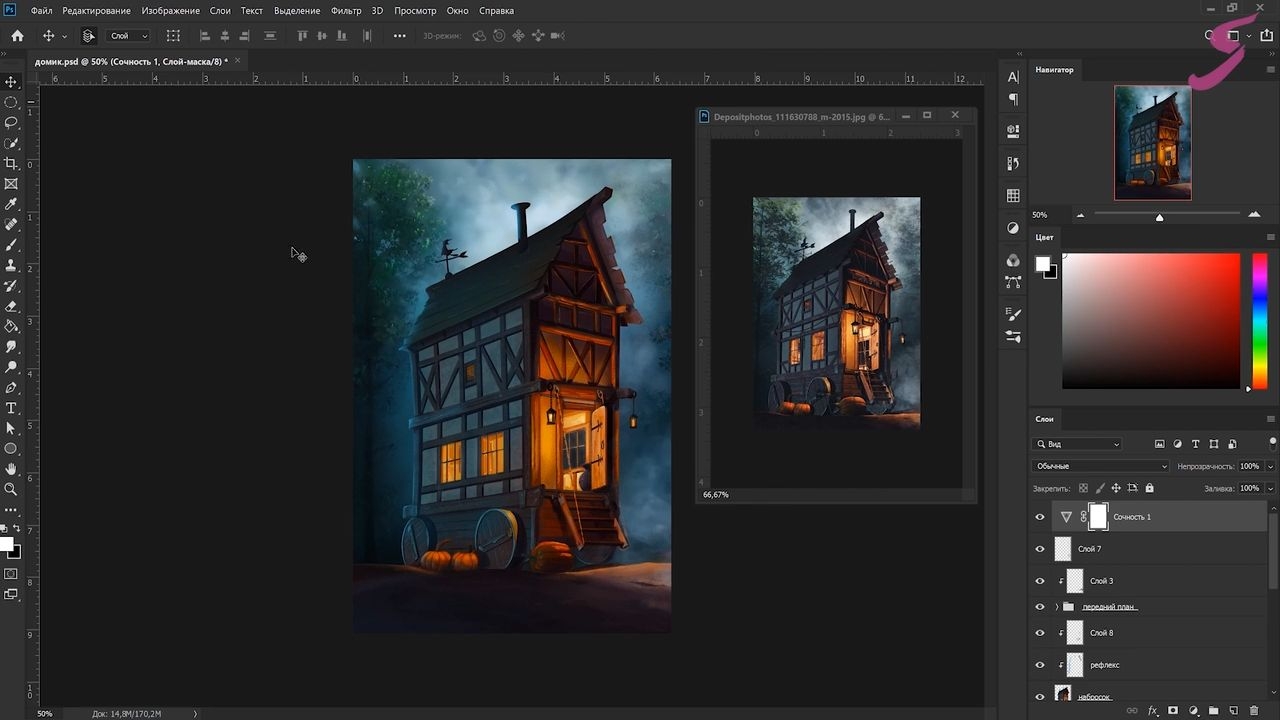Click the Navigator zoom-in large mountains button
Screen dimensions: 1280x720
[x=1254, y=215]
